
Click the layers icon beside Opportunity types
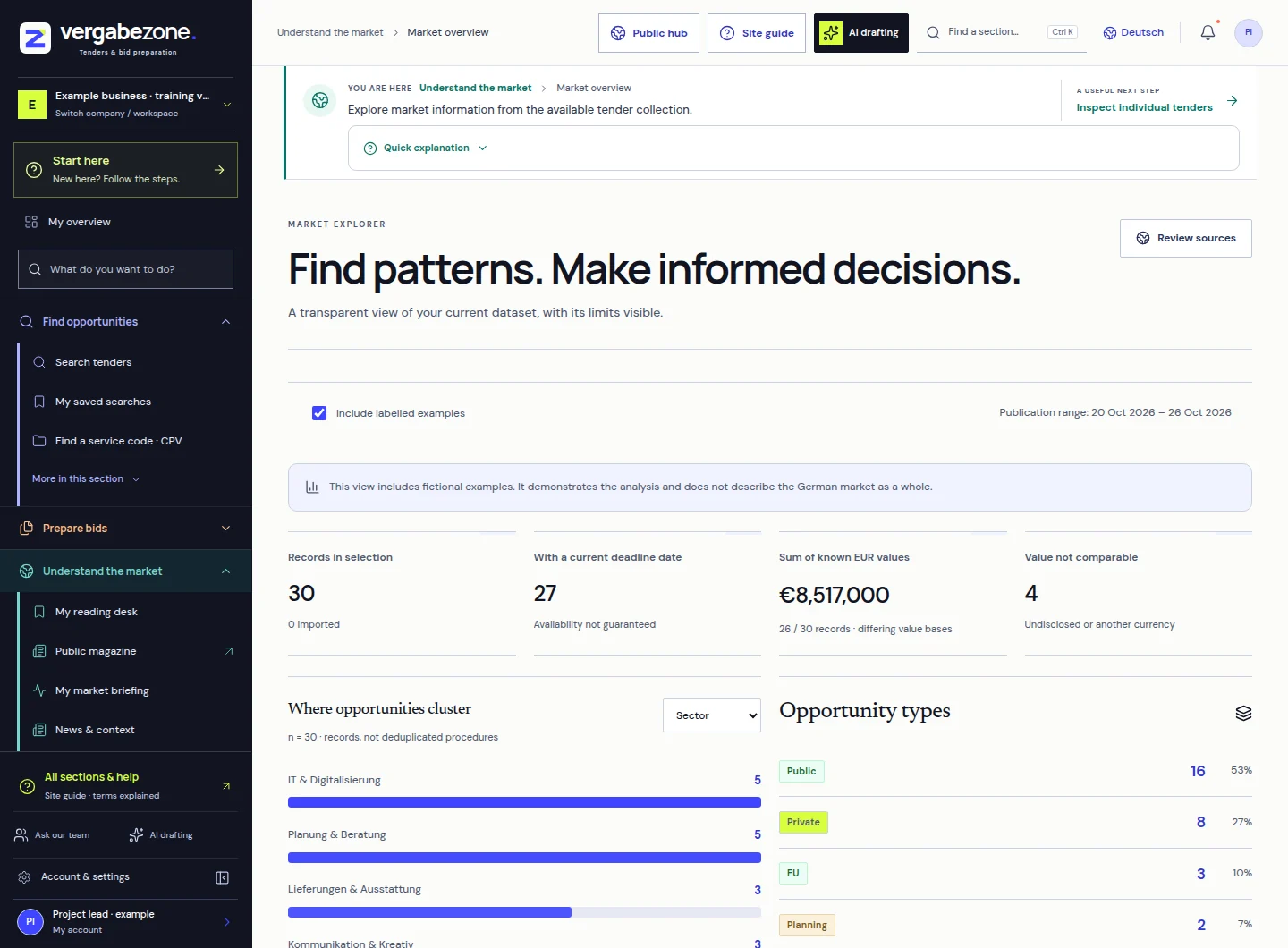pyautogui.click(x=1243, y=713)
